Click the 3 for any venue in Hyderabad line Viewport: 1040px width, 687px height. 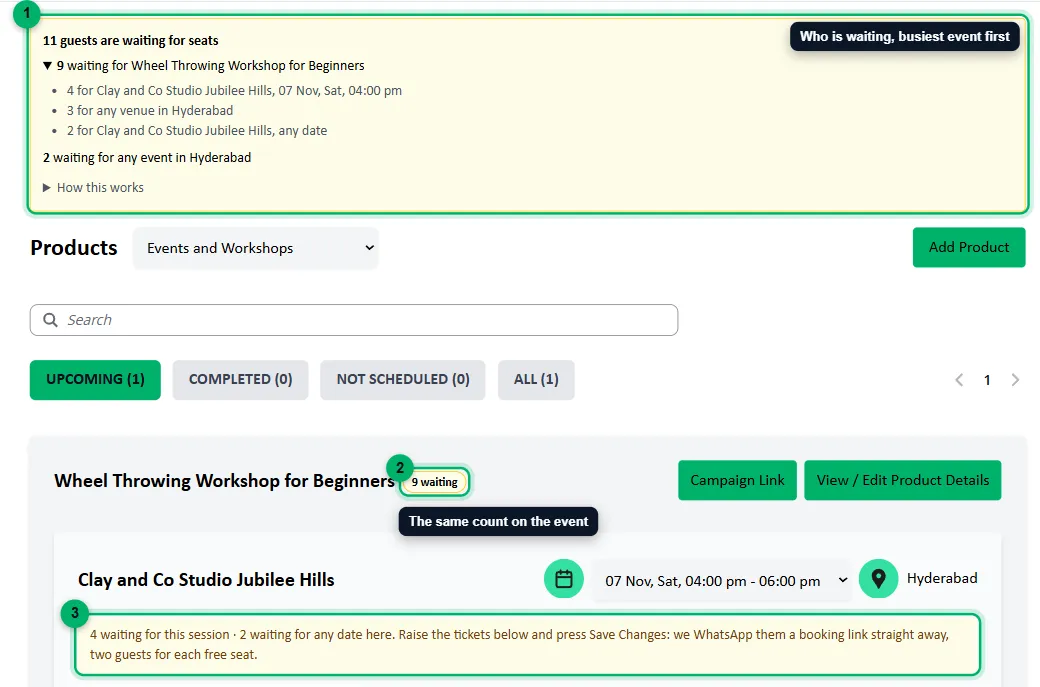pos(150,111)
